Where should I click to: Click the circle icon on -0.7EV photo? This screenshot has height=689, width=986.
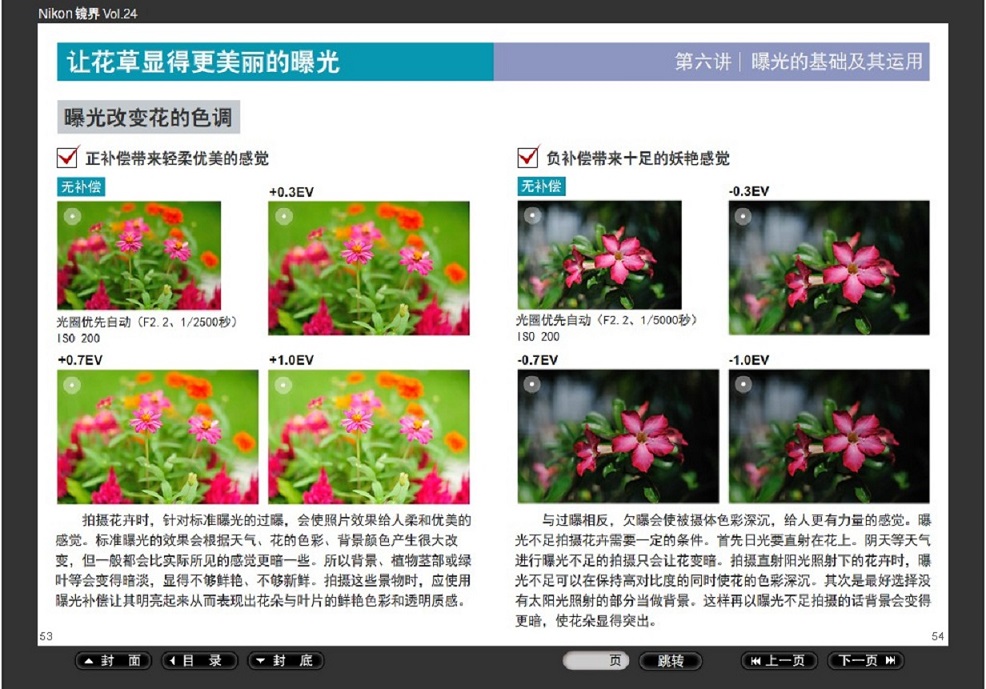532,384
